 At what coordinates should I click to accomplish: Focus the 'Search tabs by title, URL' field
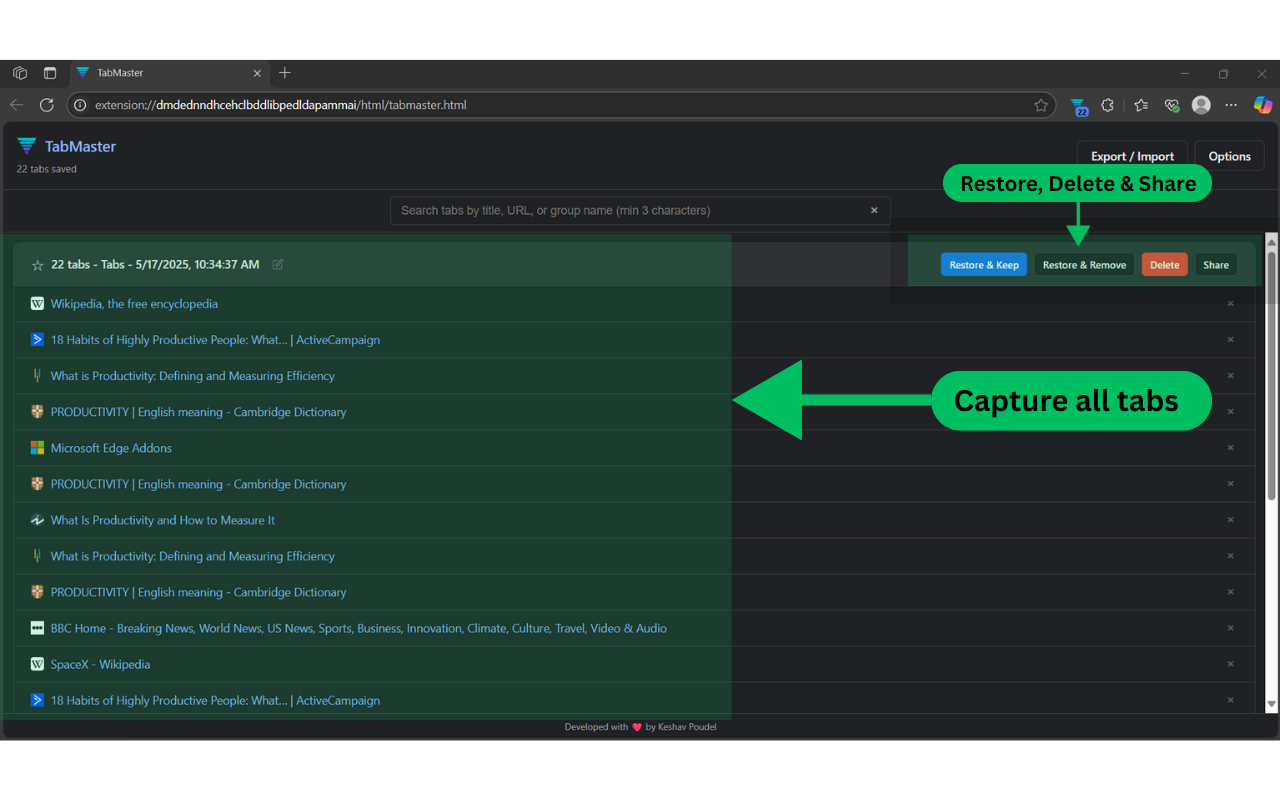pos(640,210)
